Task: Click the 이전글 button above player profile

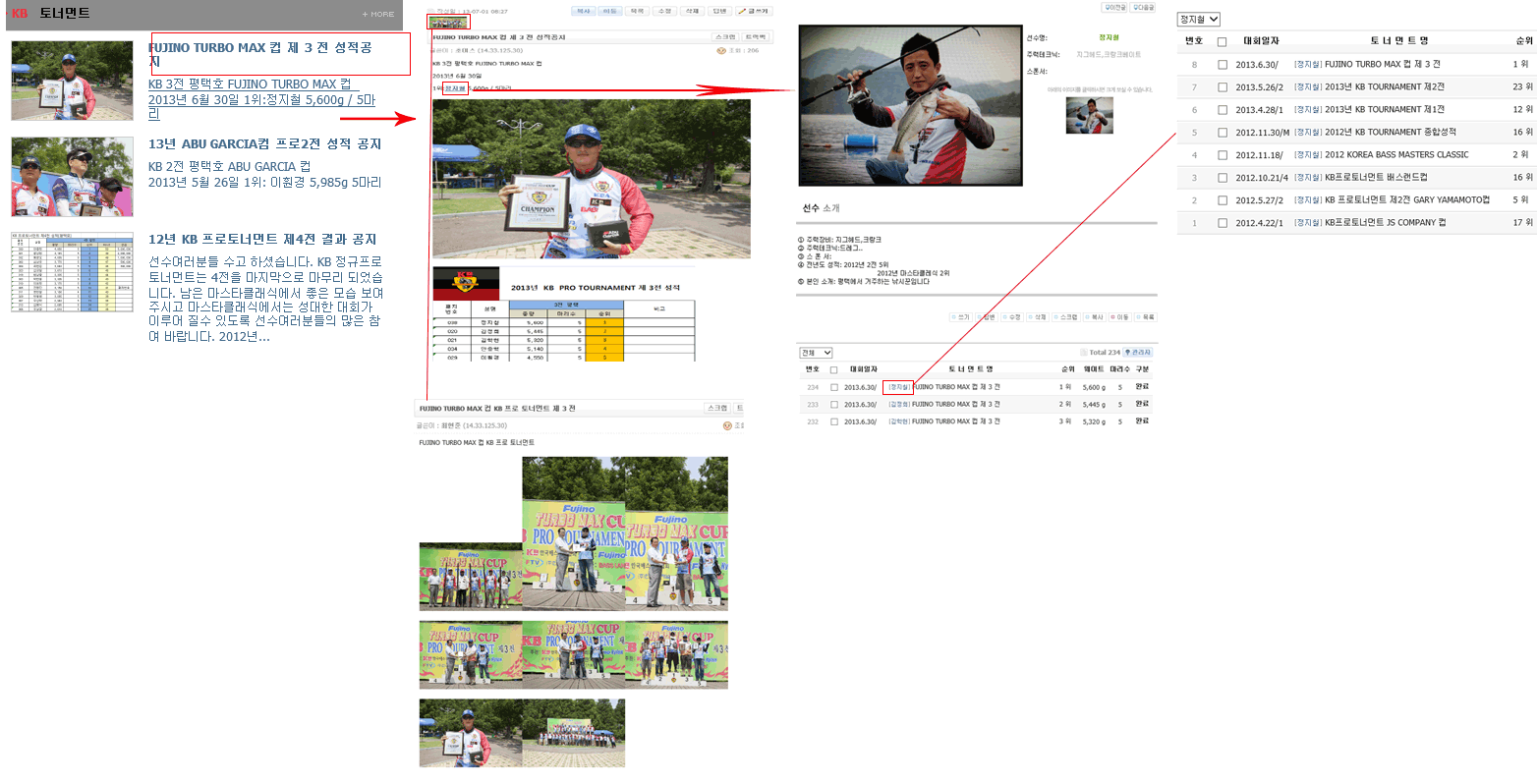Action: coord(1114,7)
